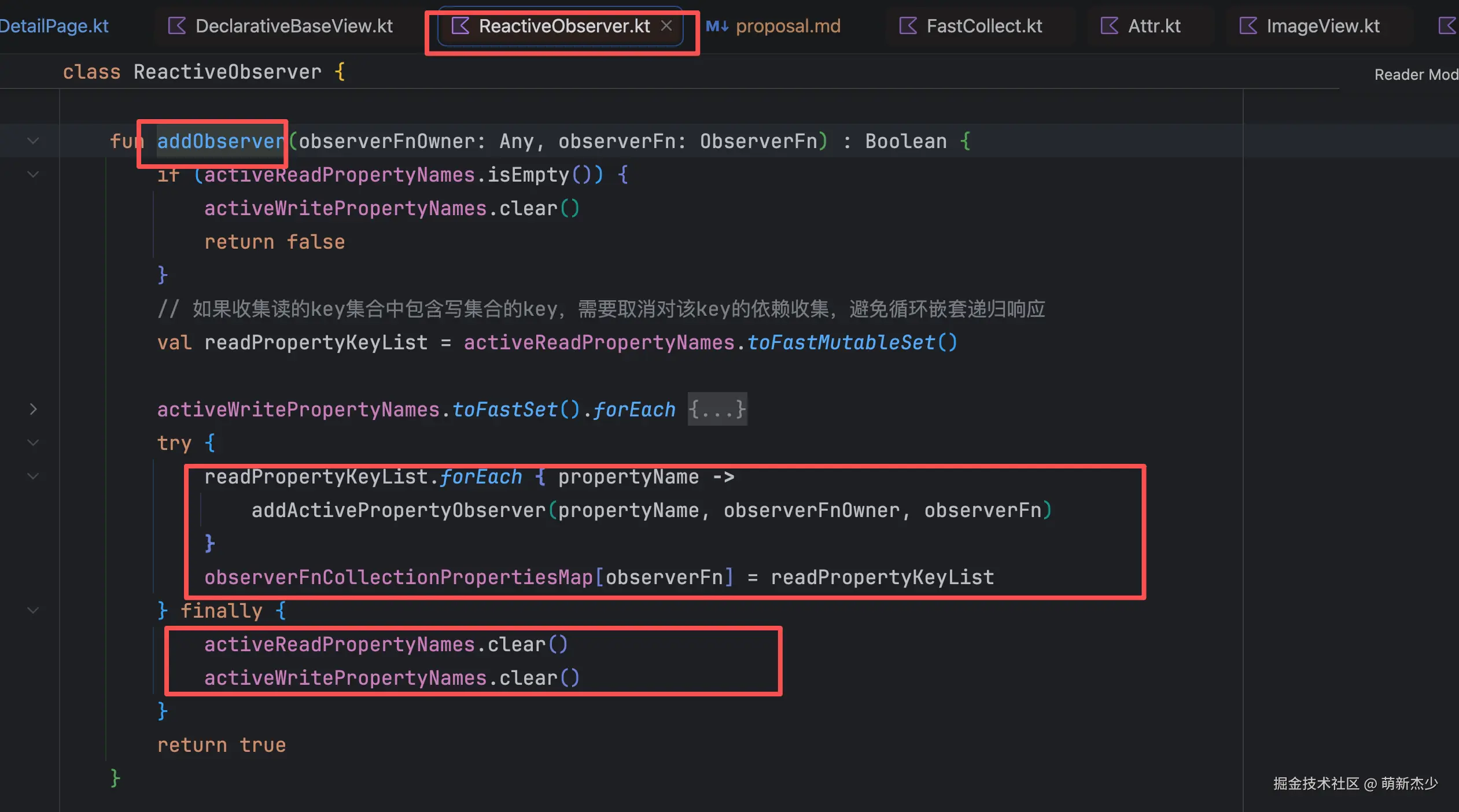The image size is (1459, 812).
Task: Expand the folded toFastSet forEach gutter arrow
Action: point(33,409)
